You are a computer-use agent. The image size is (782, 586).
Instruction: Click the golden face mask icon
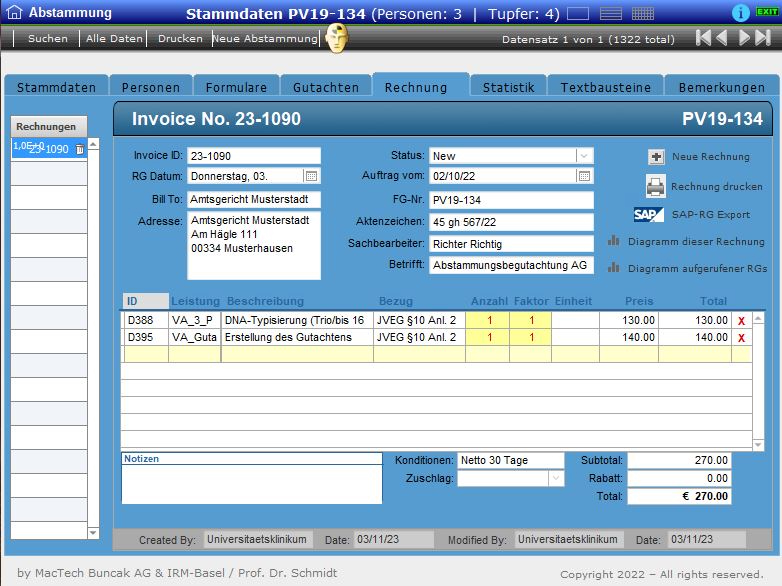337,38
